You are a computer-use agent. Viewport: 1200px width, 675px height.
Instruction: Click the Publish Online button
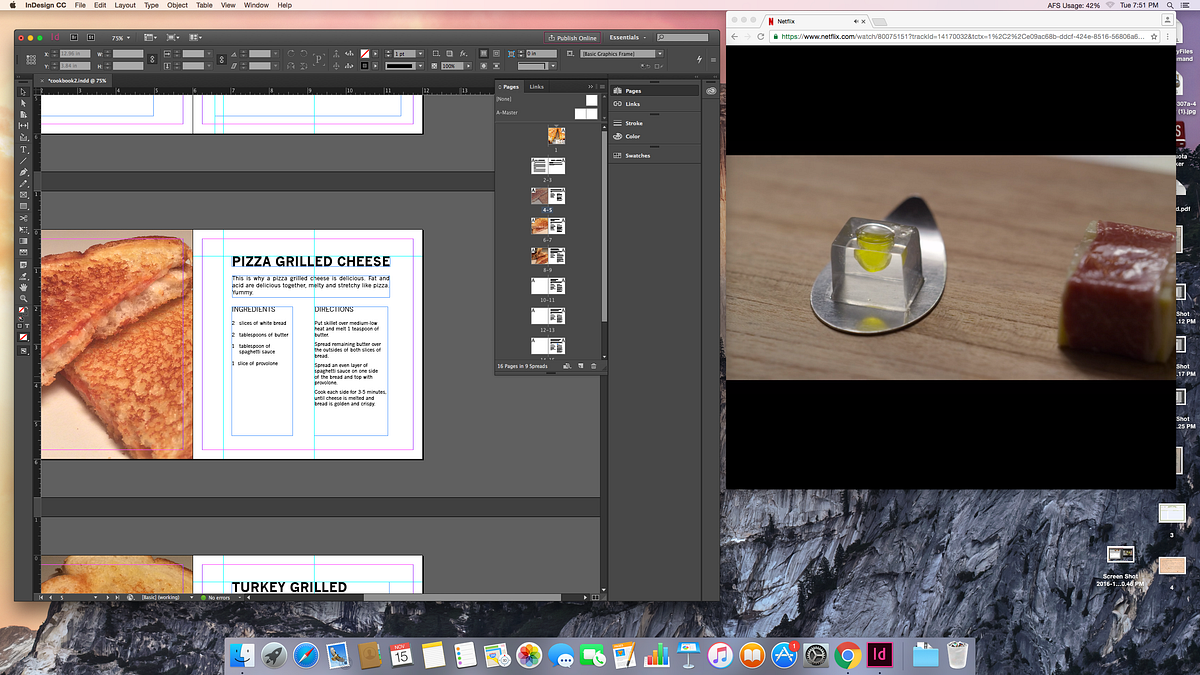pyautogui.click(x=571, y=38)
